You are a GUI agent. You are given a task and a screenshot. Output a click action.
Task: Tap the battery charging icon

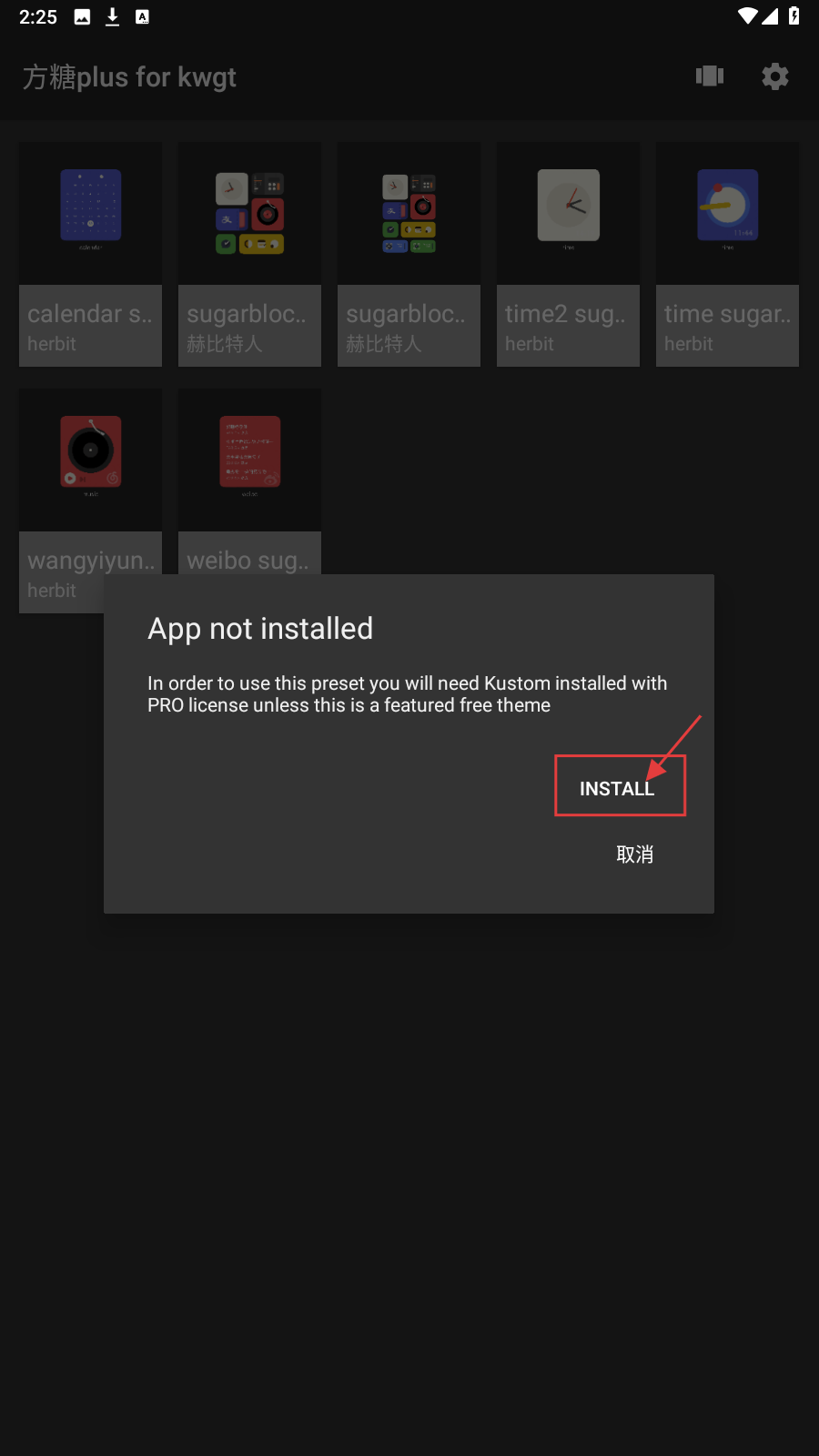coord(794,16)
